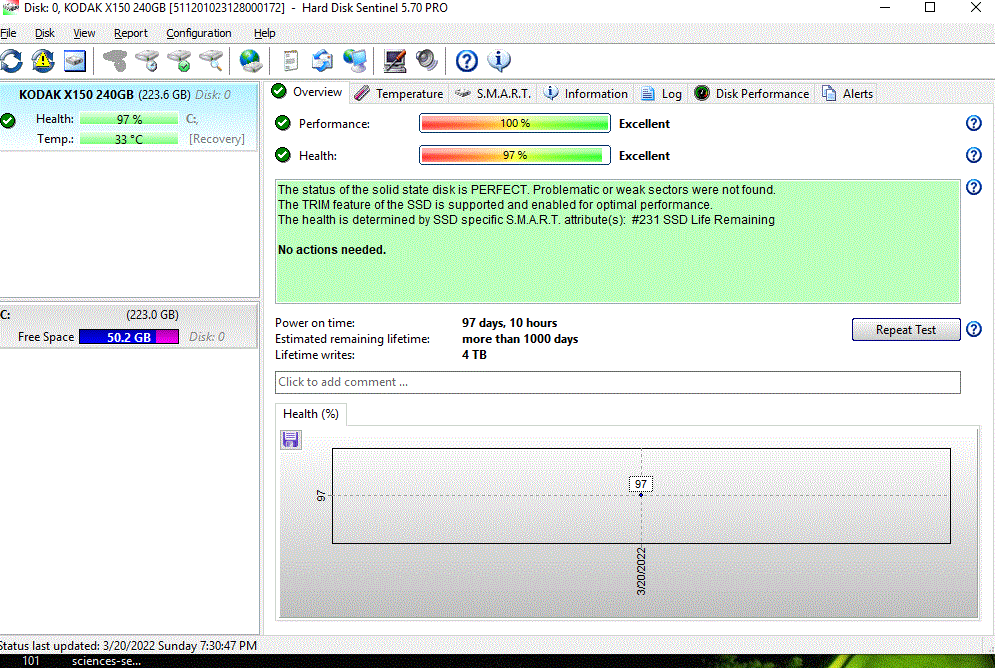Click the 50.2 GB free space bar
The image size is (995, 668).
coord(129,337)
